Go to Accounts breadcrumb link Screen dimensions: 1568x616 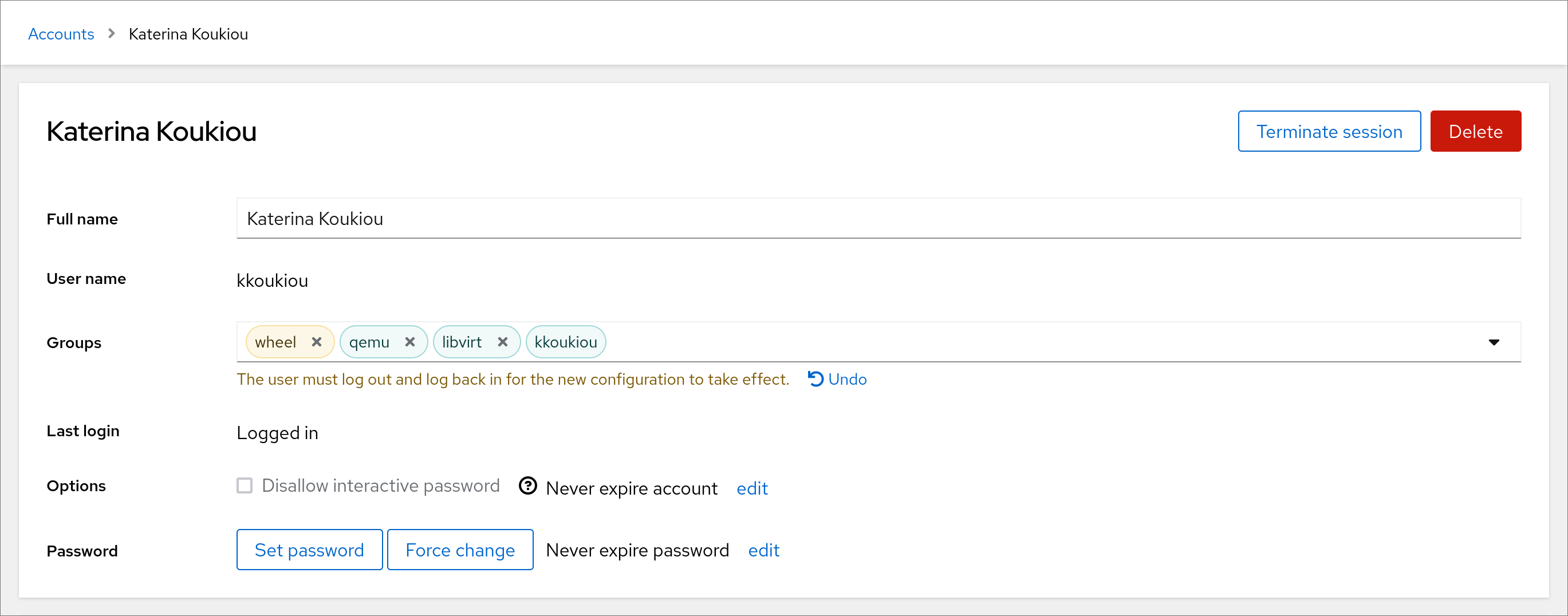61,34
